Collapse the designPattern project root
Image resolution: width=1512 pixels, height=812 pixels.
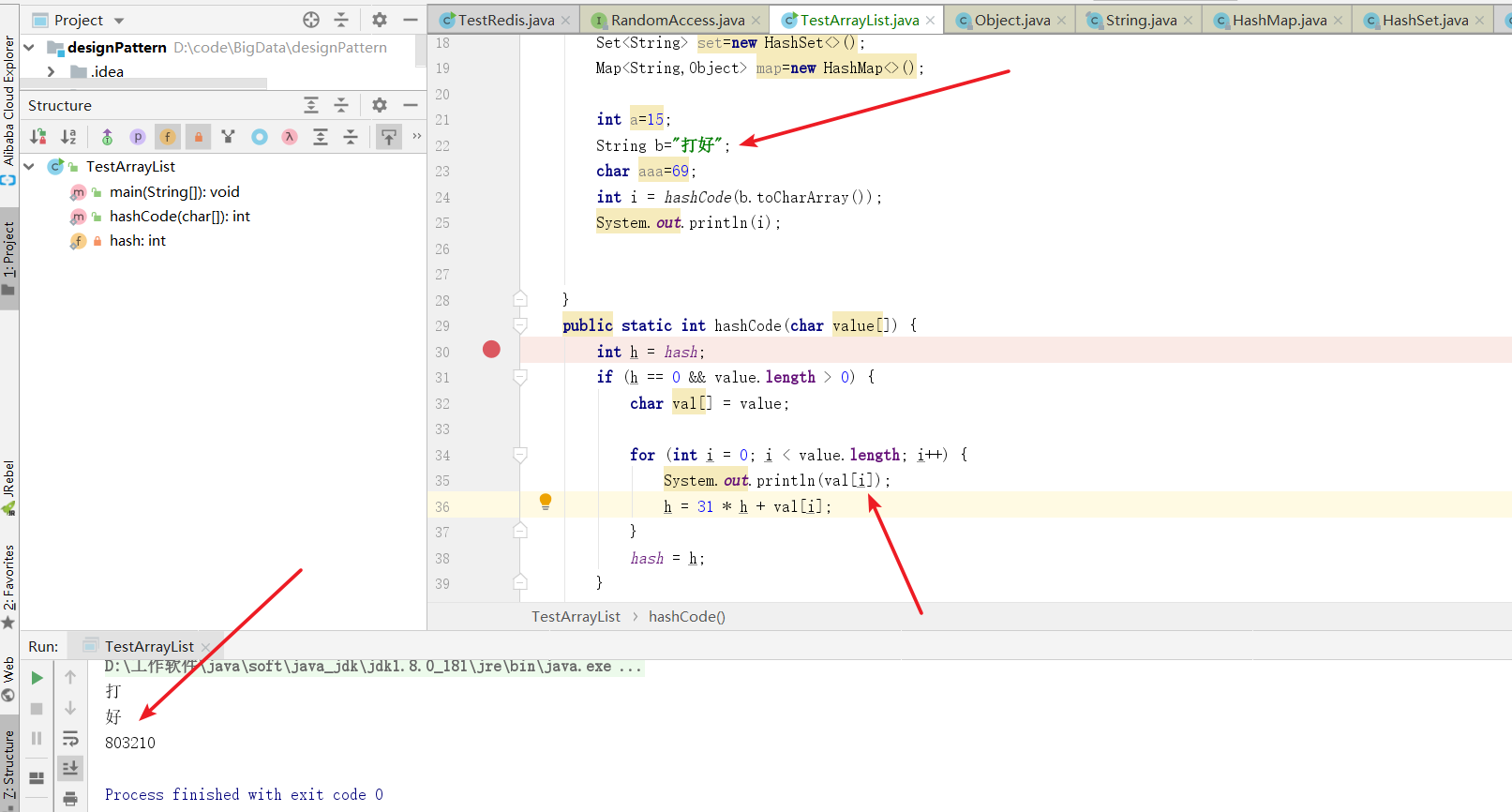click(29, 47)
